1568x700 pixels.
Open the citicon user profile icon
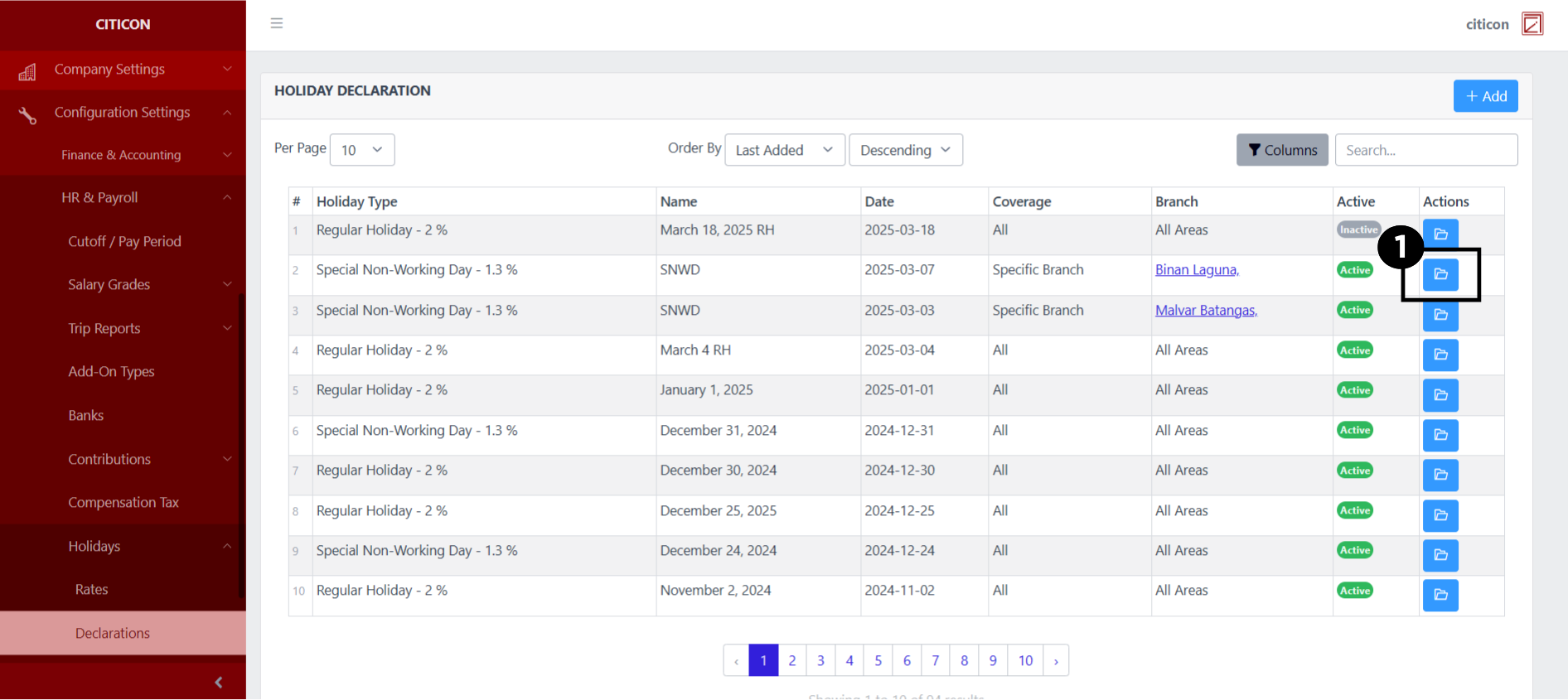1532,24
